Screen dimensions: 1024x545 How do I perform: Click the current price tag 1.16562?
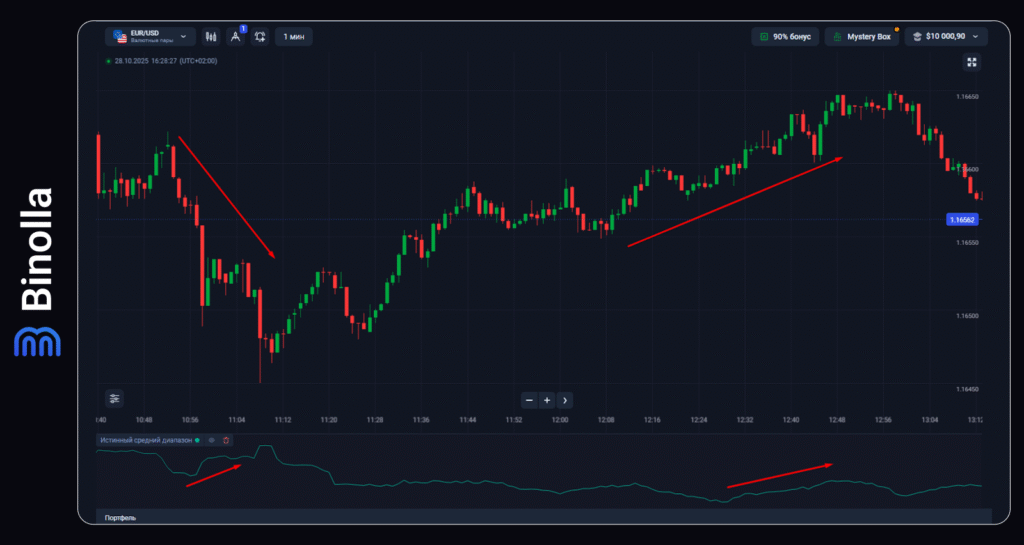pos(962,219)
